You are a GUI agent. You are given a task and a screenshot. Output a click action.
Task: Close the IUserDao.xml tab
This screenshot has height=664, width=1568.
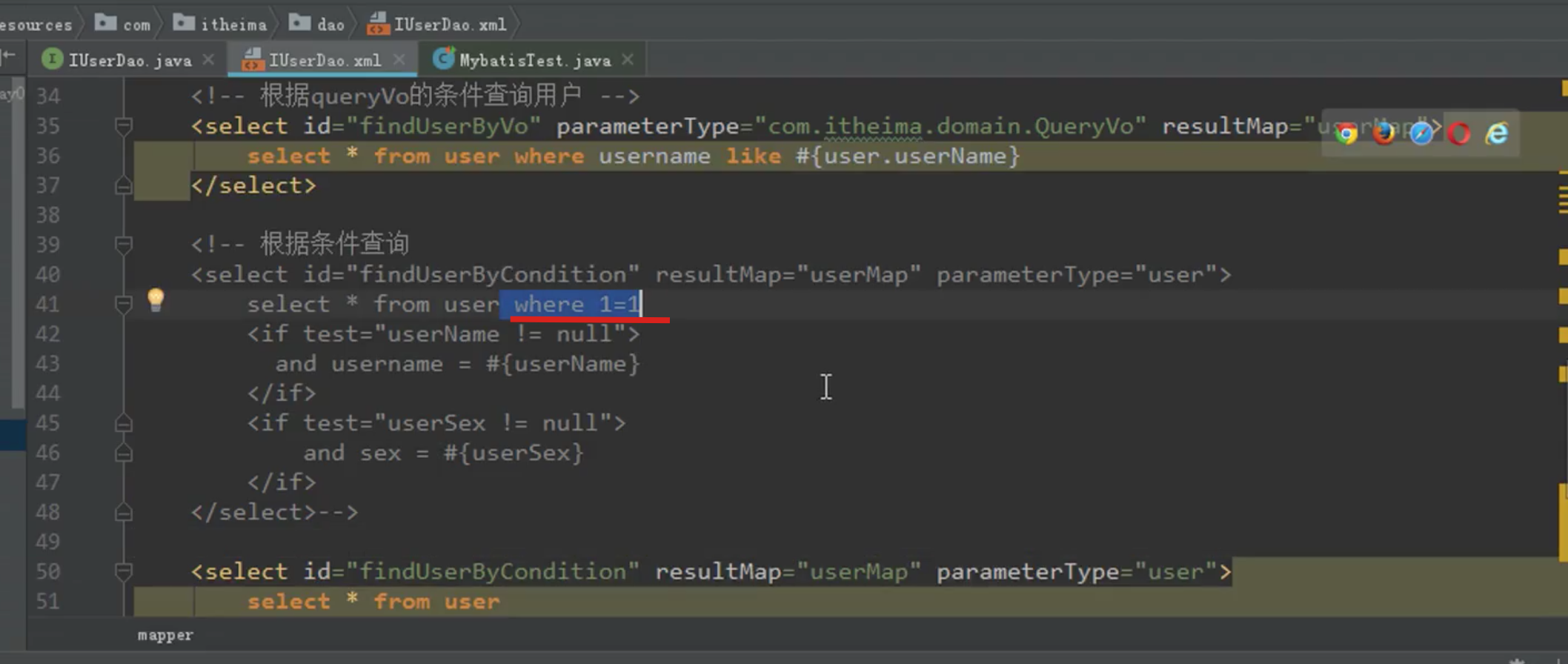tap(399, 59)
